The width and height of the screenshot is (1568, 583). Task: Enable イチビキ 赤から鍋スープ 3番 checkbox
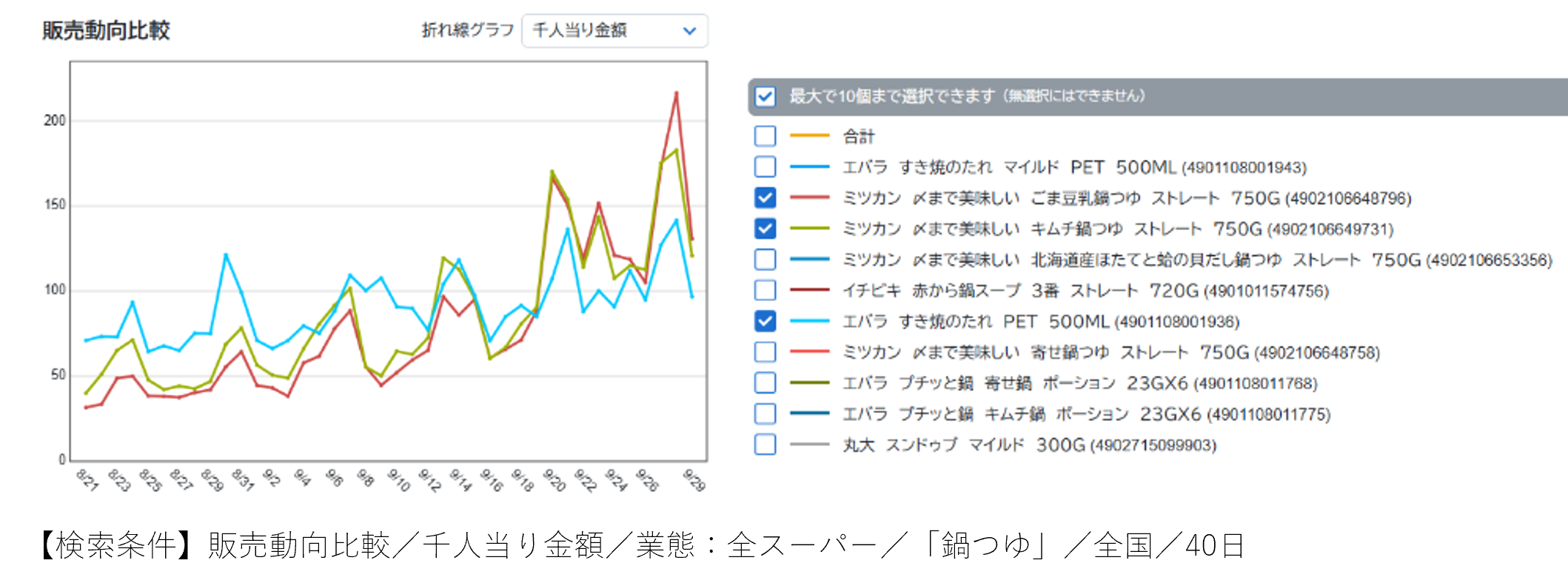(x=765, y=291)
